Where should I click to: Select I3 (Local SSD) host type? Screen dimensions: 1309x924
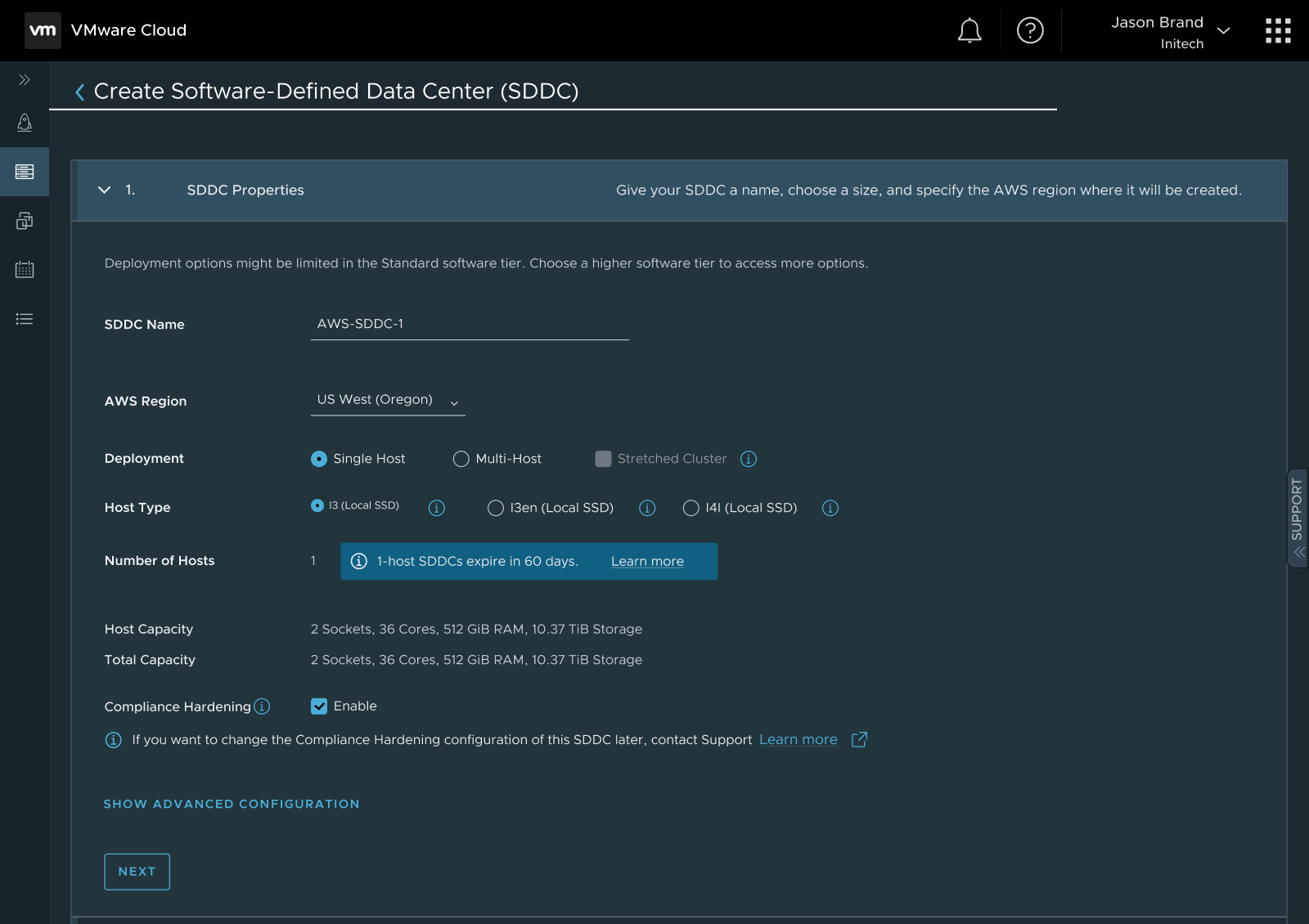click(x=317, y=505)
